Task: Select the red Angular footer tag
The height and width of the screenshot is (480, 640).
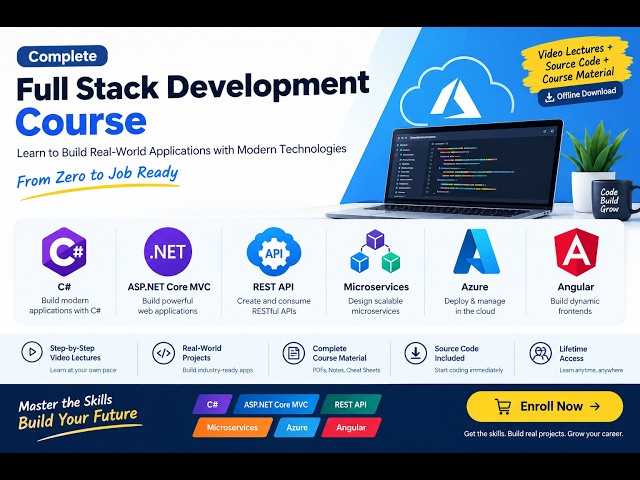Action: click(351, 427)
